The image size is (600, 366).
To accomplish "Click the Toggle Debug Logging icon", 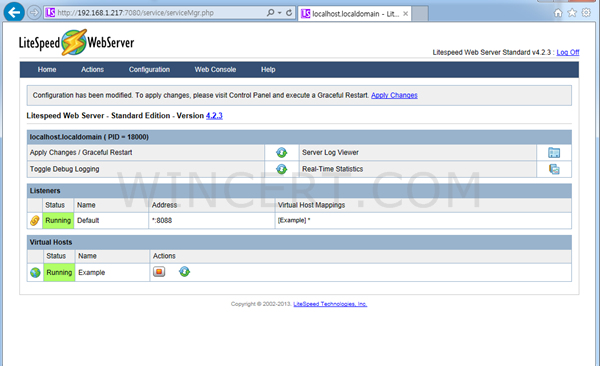I will click(x=282, y=169).
